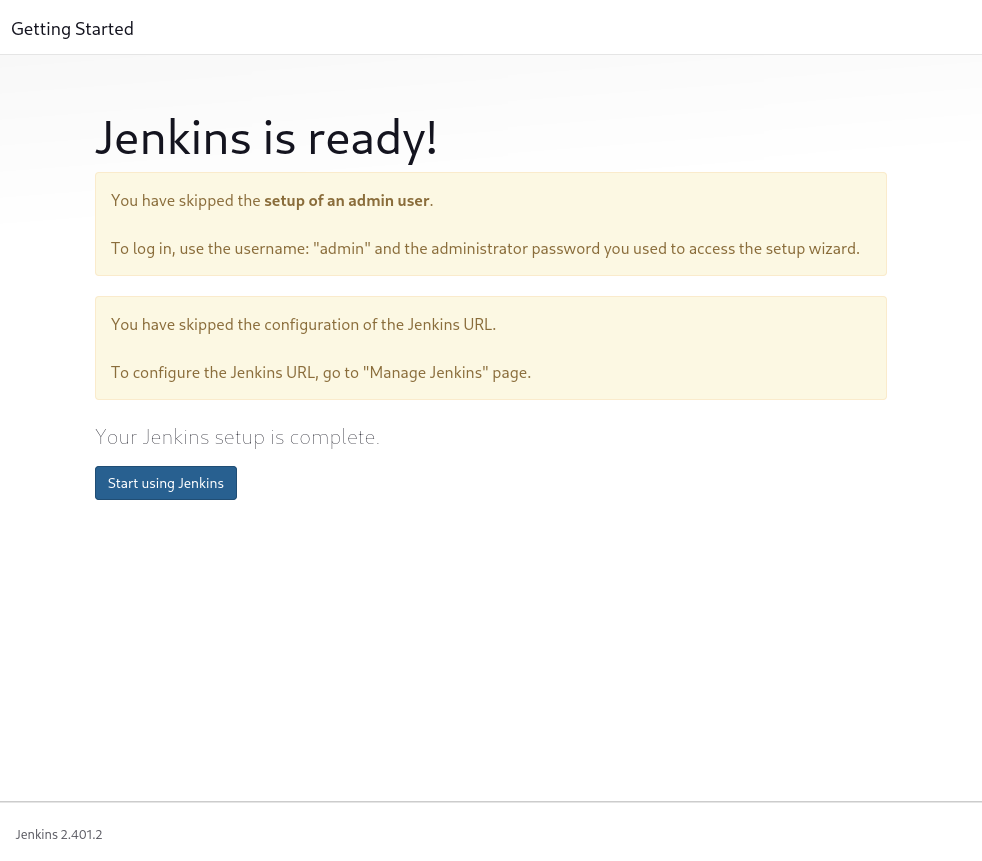The height and width of the screenshot is (861, 982).
Task: Click the bold 'setup of an admin user' text
Action: coord(347,200)
